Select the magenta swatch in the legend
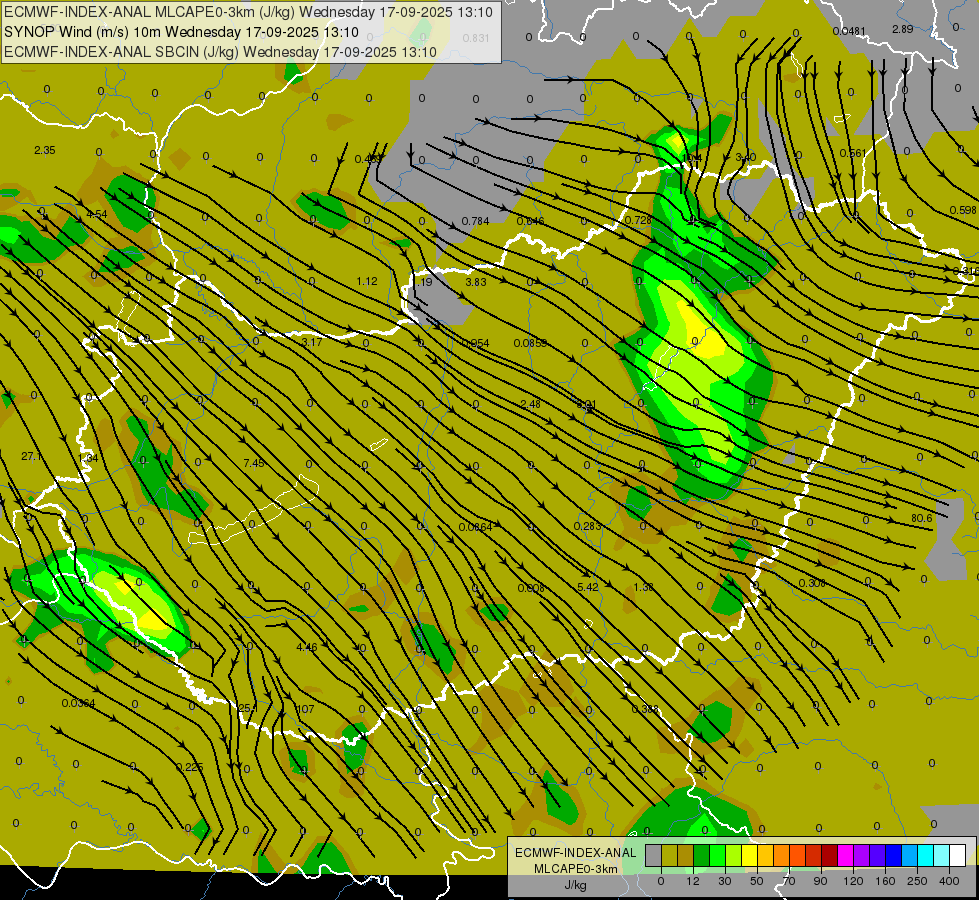 tap(845, 855)
